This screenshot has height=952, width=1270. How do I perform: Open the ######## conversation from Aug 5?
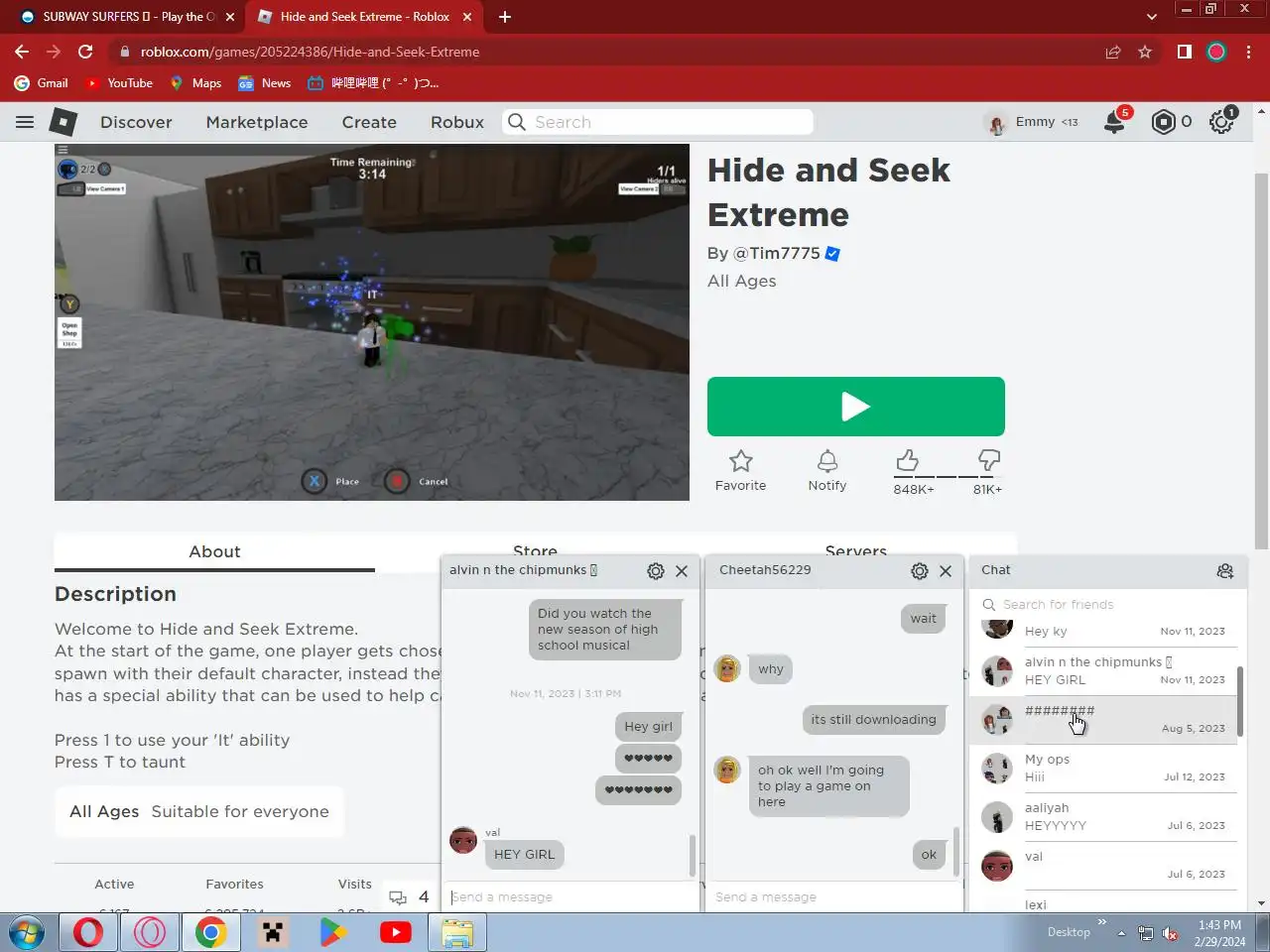pos(1103,720)
